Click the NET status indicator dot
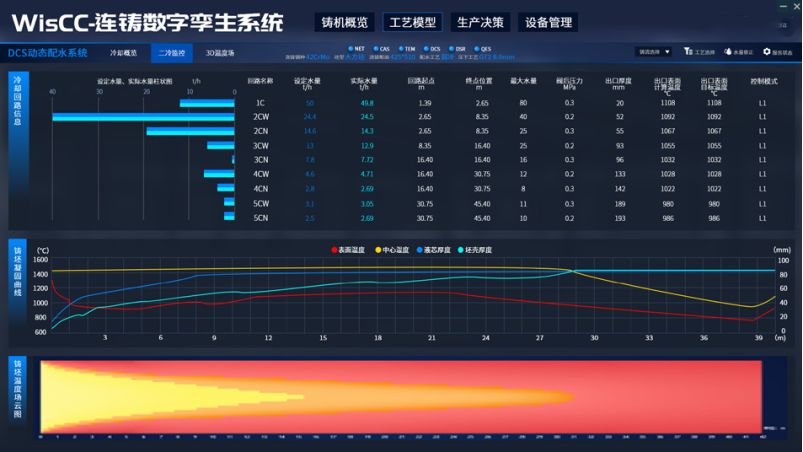Viewport: 803px width, 452px height. pyautogui.click(x=350, y=48)
